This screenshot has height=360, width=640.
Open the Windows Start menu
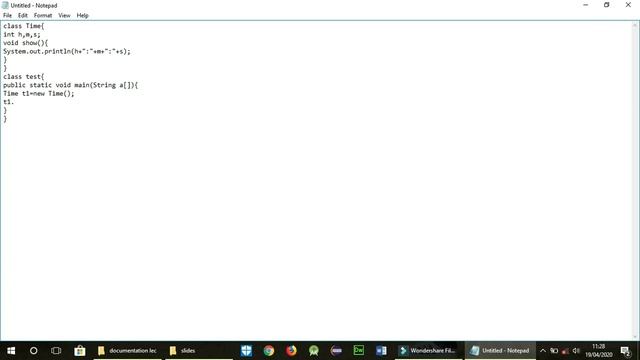coord(11,351)
